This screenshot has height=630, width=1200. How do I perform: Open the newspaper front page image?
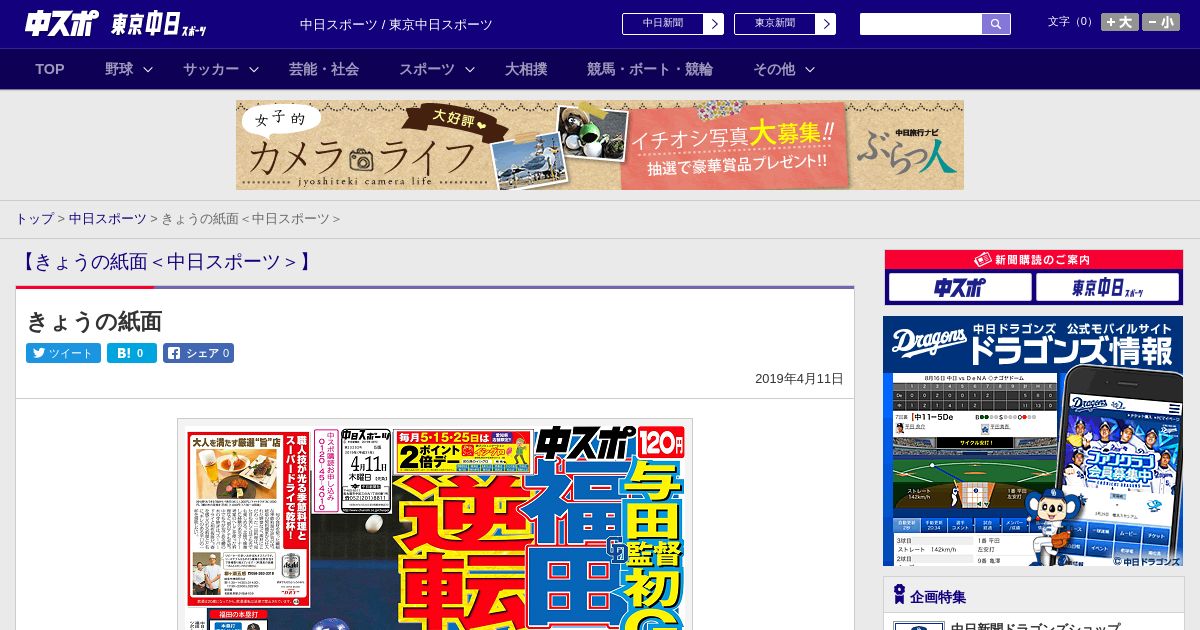(x=435, y=524)
